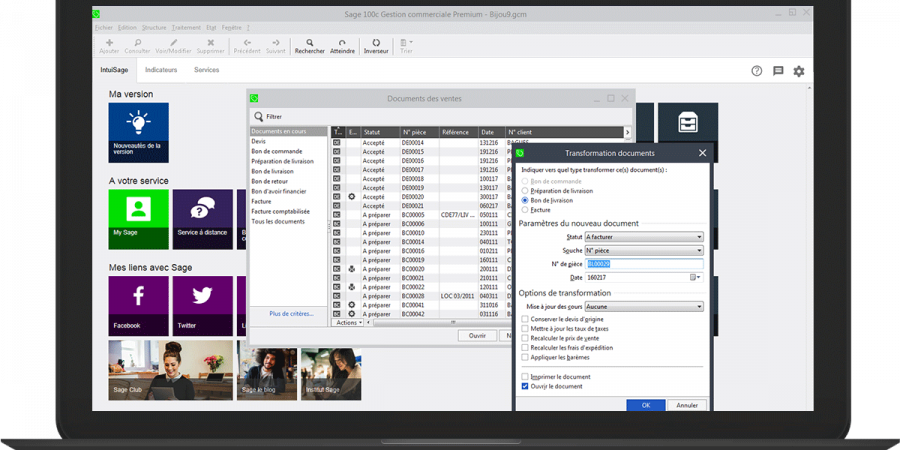
Task: Click Annuler in the Transformation dialog
Action: [x=687, y=405]
